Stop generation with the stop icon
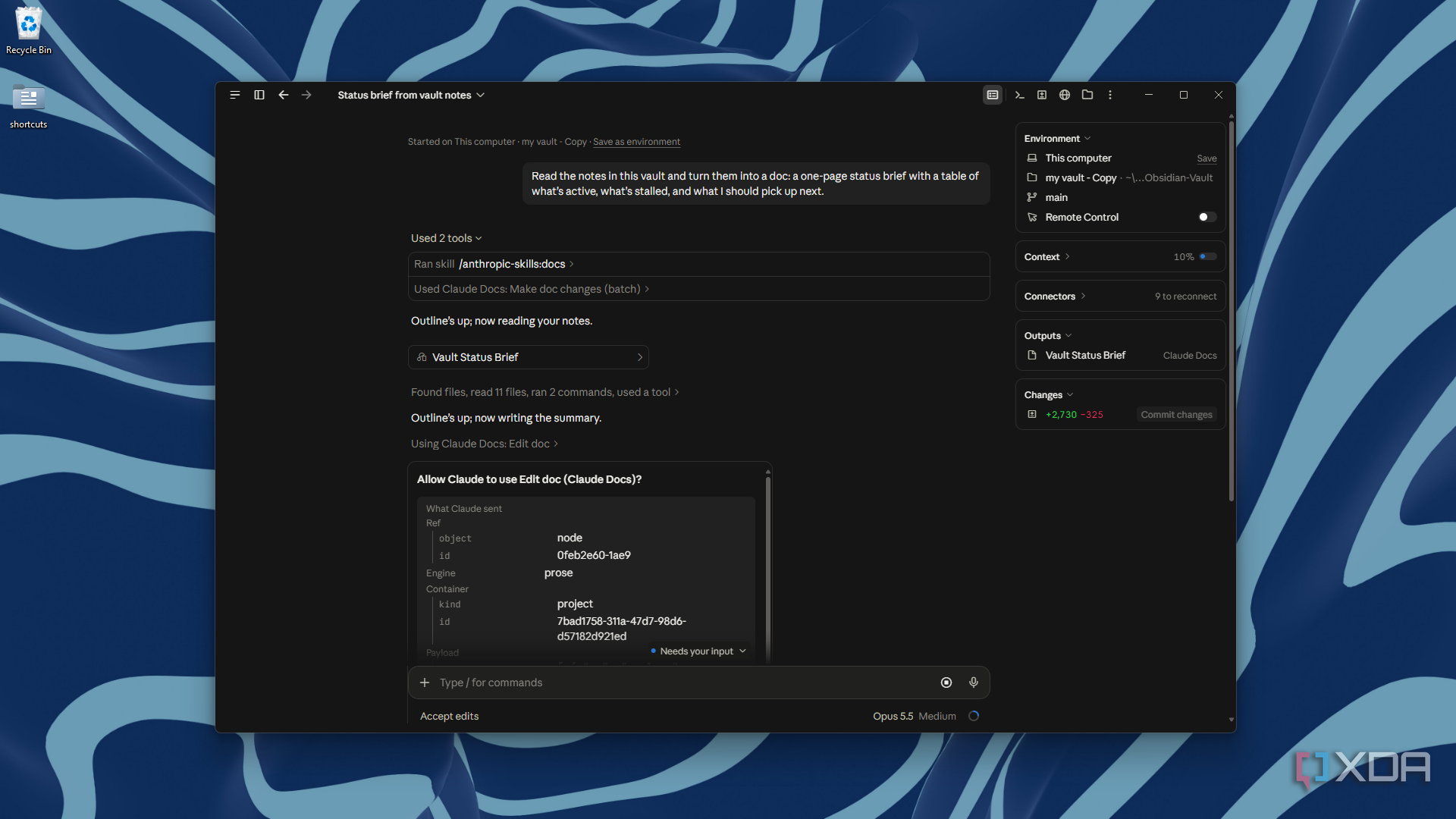Image resolution: width=1456 pixels, height=819 pixels. pos(946,682)
